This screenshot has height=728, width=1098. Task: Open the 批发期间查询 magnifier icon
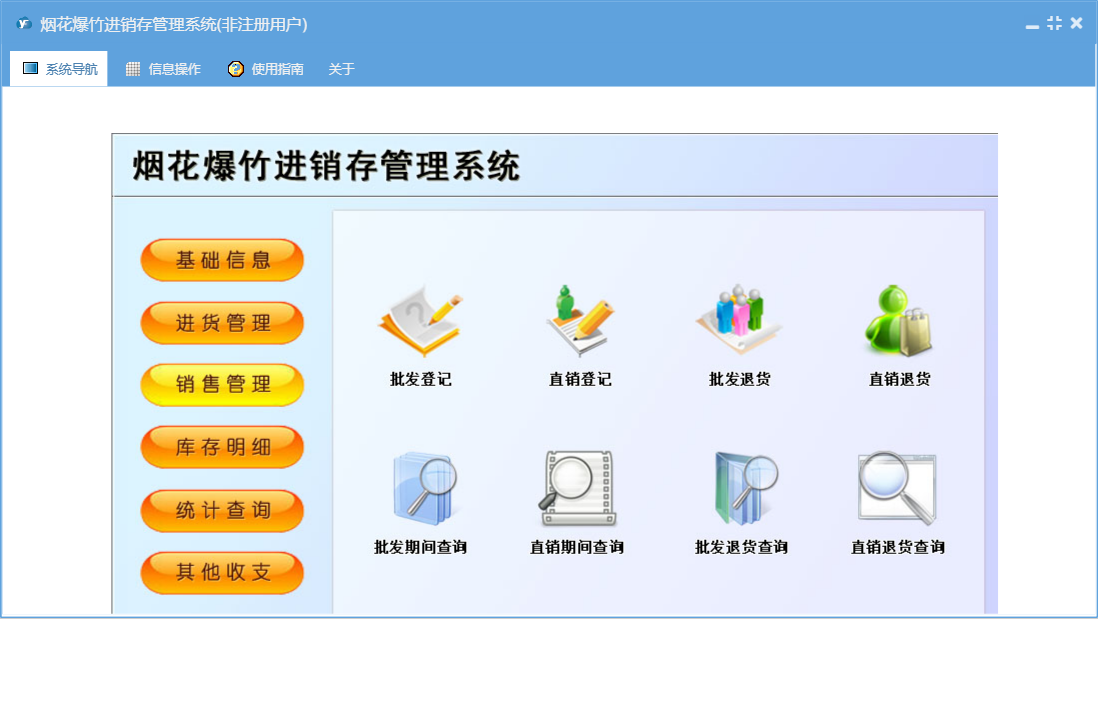(424, 488)
